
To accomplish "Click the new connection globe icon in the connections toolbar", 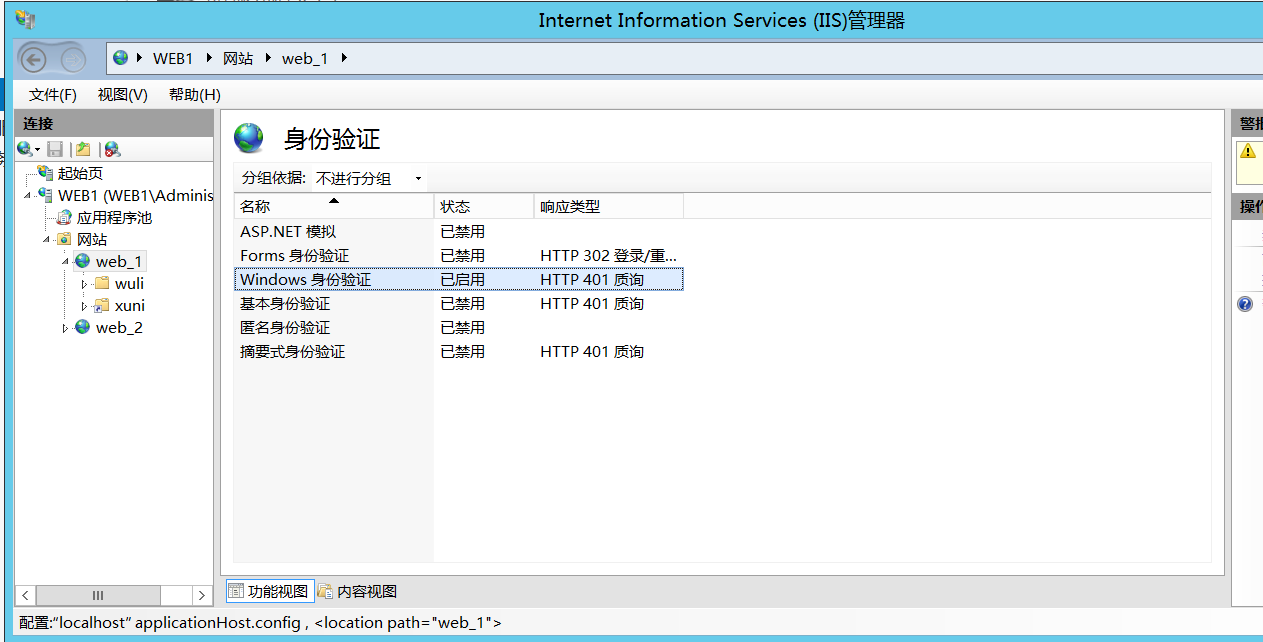I will 24,149.
